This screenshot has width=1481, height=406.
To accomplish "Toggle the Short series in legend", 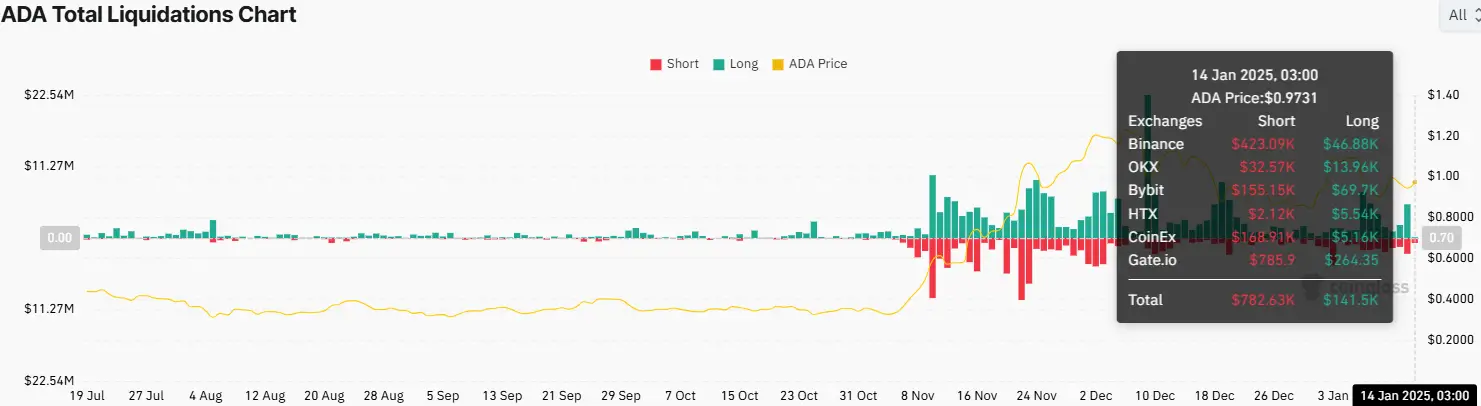I will pyautogui.click(x=682, y=64).
